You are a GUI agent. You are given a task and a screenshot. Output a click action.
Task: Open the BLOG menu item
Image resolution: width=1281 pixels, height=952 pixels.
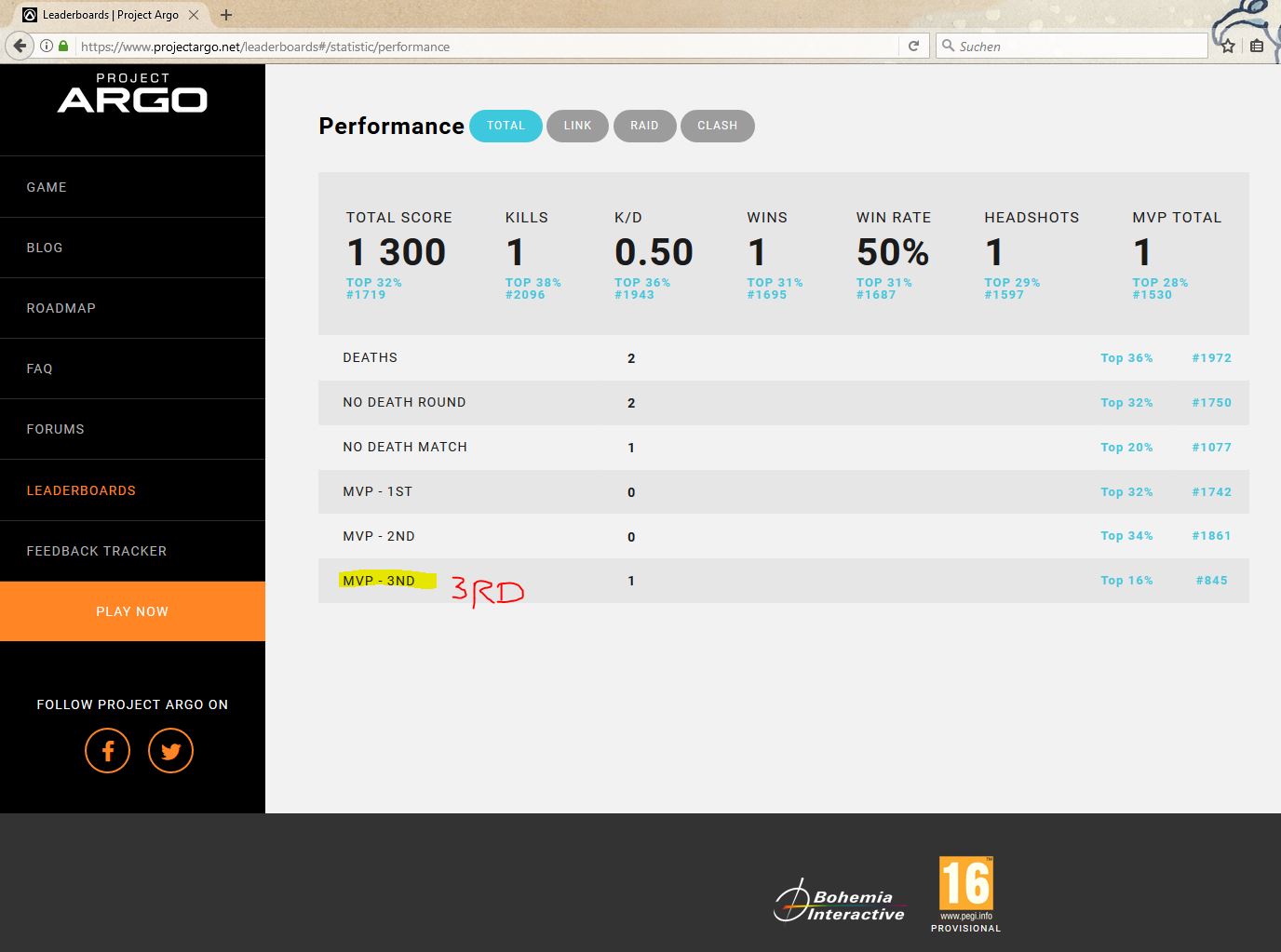coord(45,248)
